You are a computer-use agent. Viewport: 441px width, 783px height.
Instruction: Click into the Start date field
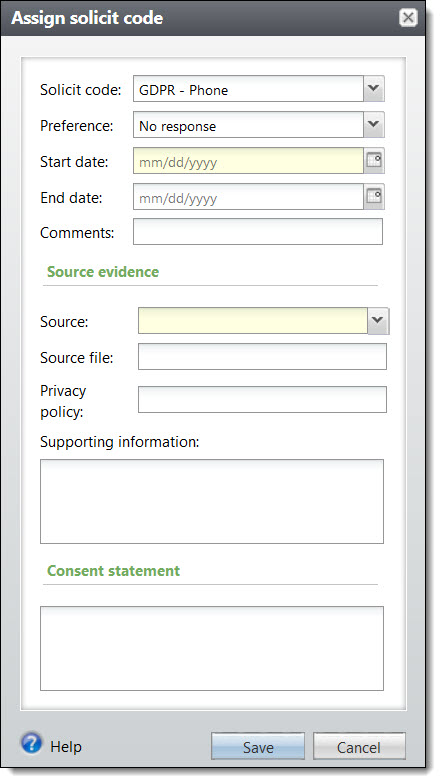pyautogui.click(x=248, y=161)
